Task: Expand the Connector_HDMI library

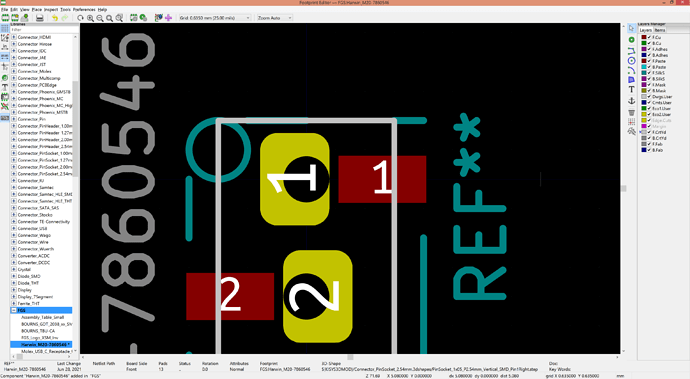Action: (14, 37)
